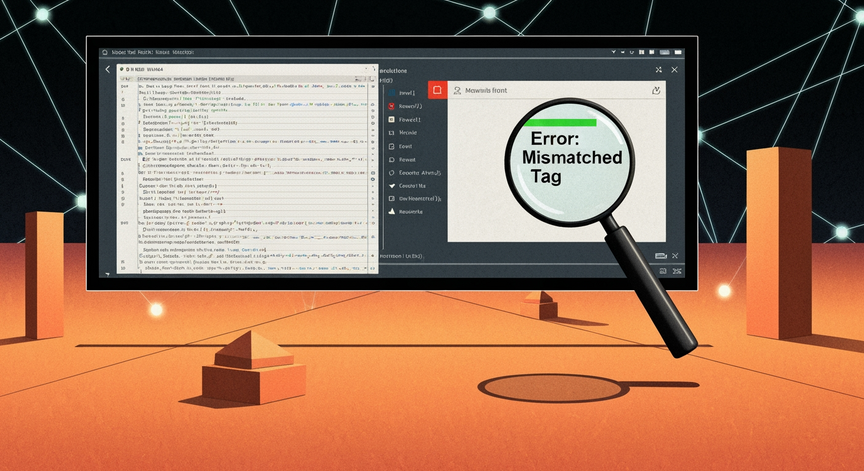This screenshot has height=471, width=864.
Task: Click the home icon in the top title bar
Action: (x=105, y=52)
